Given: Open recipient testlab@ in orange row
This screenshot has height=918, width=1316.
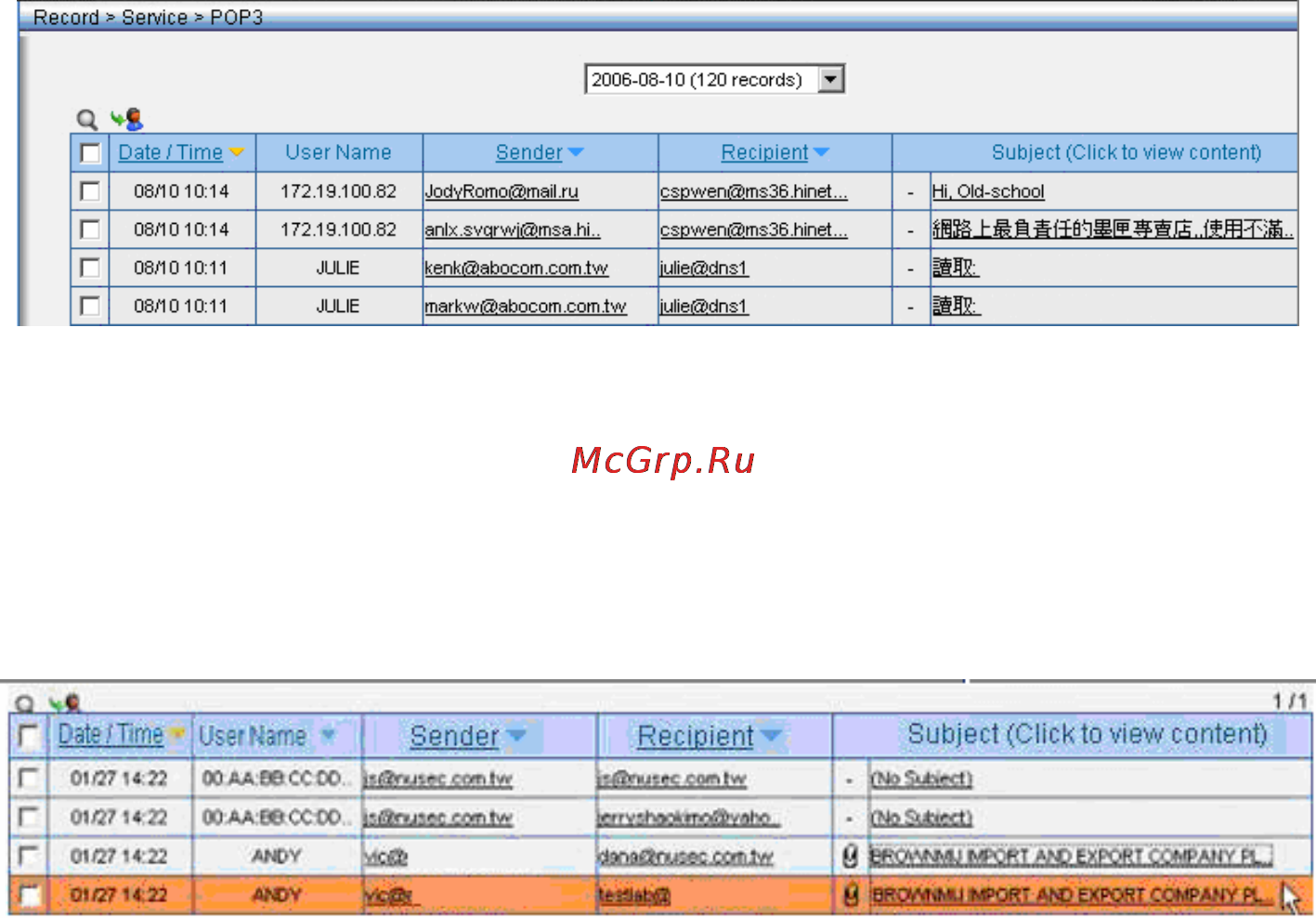Looking at the screenshot, I should coord(633,895).
